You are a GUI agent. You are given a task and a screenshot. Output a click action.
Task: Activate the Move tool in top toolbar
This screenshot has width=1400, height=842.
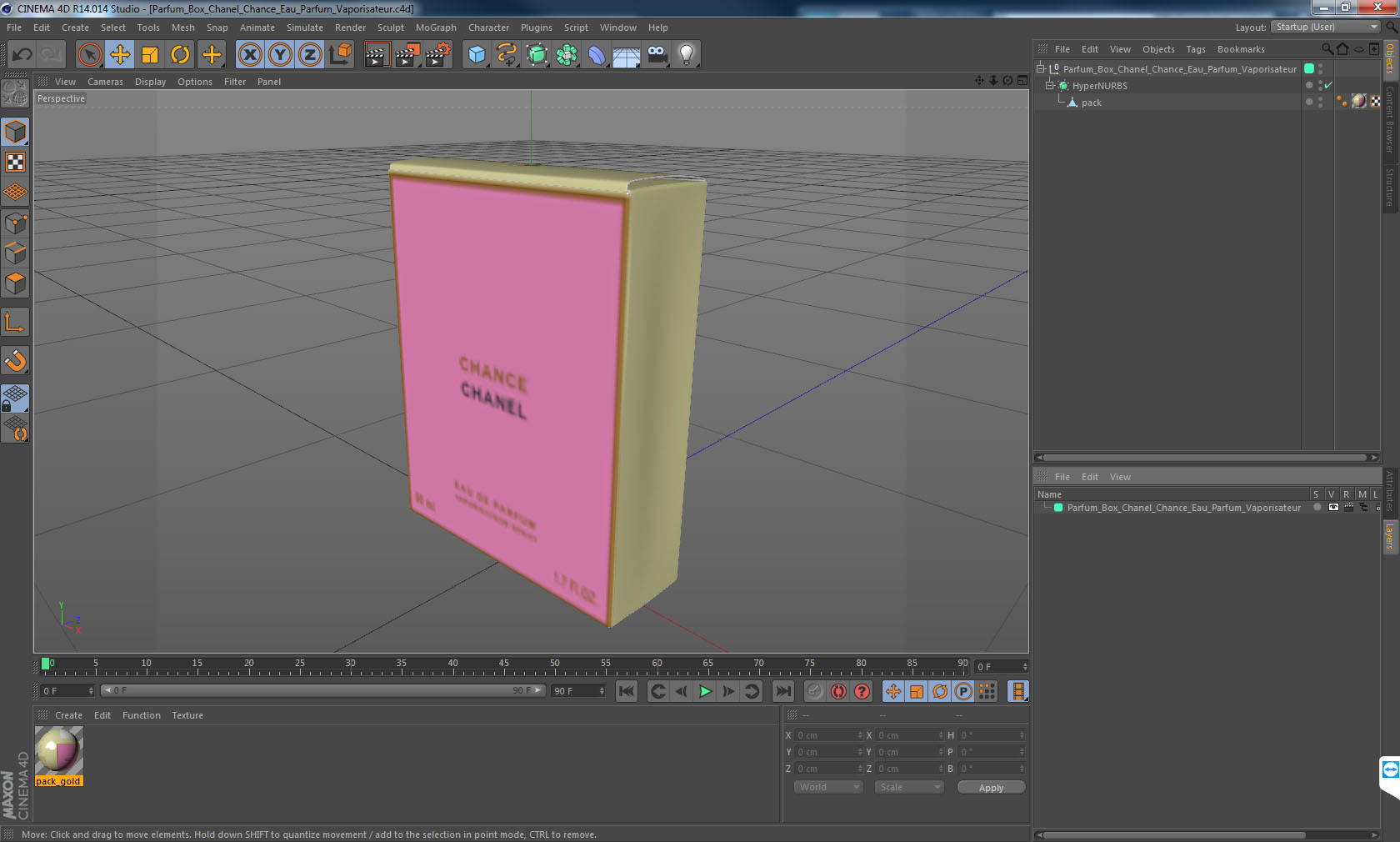pyautogui.click(x=120, y=55)
